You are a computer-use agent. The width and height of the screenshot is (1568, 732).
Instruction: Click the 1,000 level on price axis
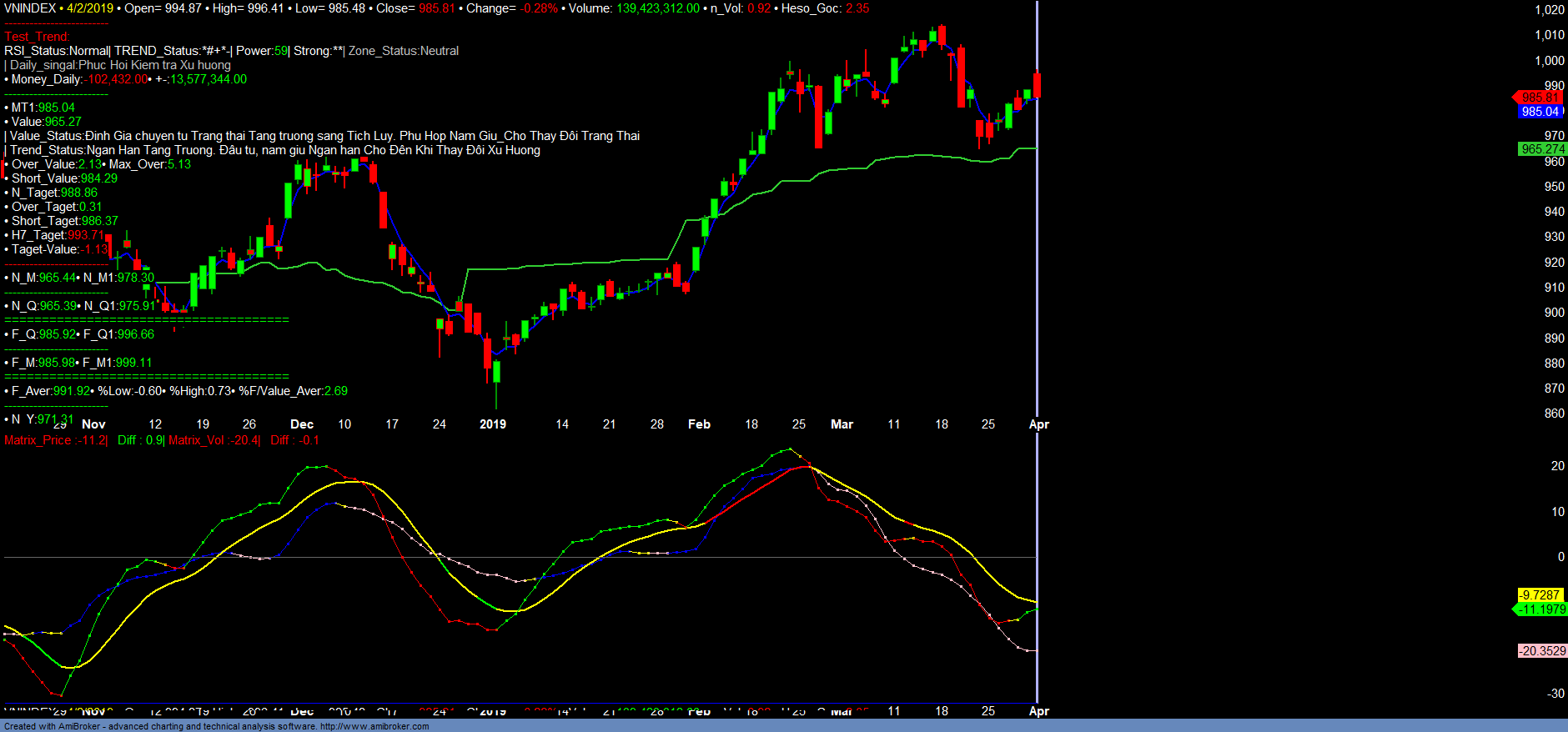[x=1550, y=61]
